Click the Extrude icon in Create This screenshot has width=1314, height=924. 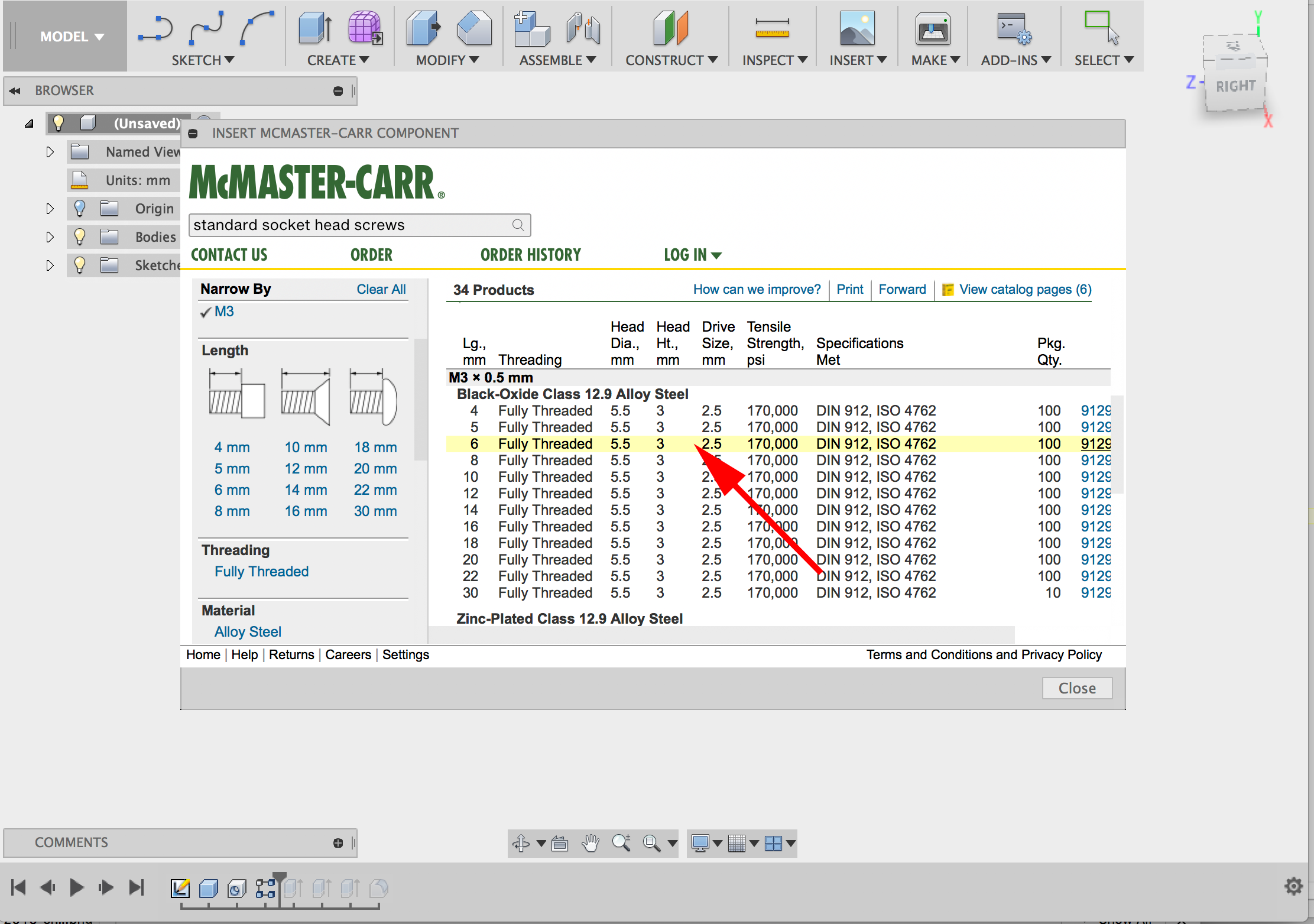pos(315,28)
